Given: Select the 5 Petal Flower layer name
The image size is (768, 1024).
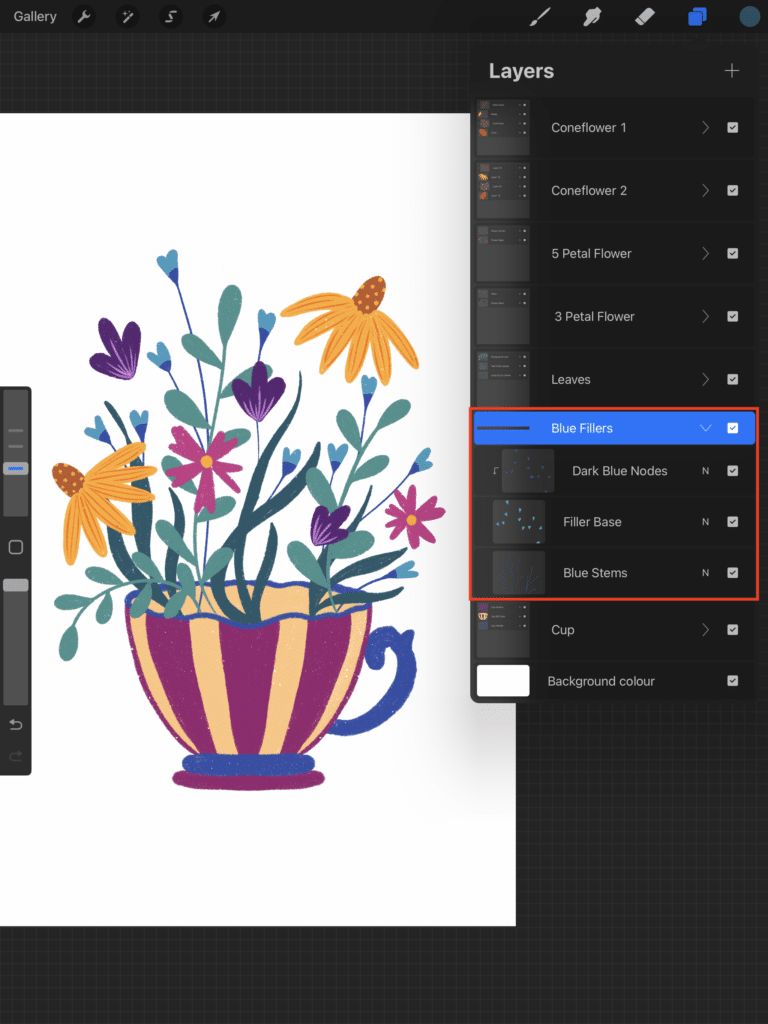Looking at the screenshot, I should pos(591,253).
